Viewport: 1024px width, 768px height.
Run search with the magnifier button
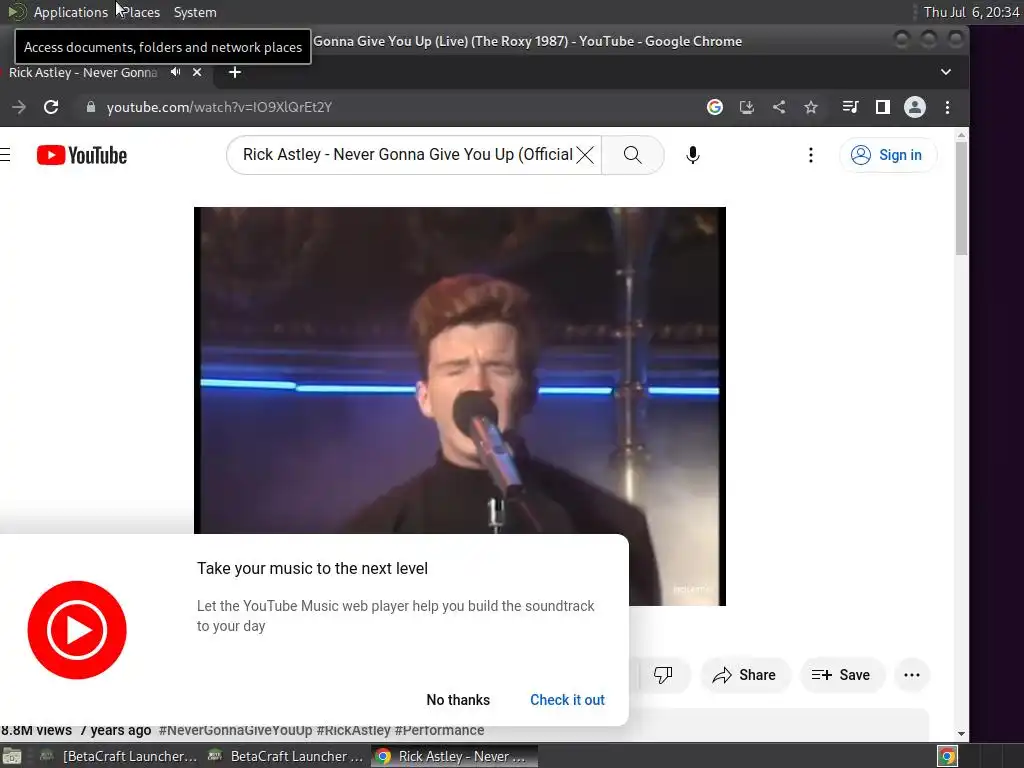coord(632,155)
